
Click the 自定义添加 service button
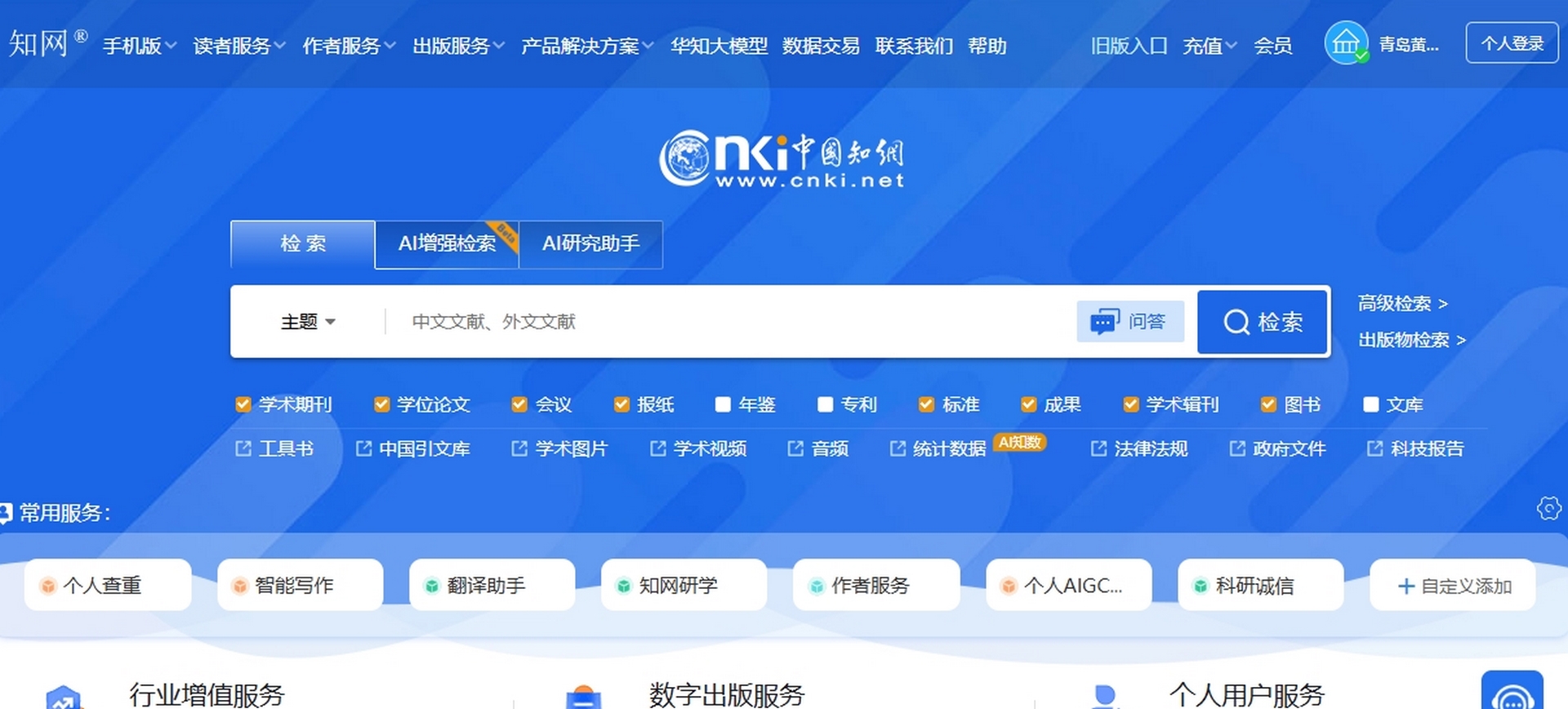pos(1453,586)
